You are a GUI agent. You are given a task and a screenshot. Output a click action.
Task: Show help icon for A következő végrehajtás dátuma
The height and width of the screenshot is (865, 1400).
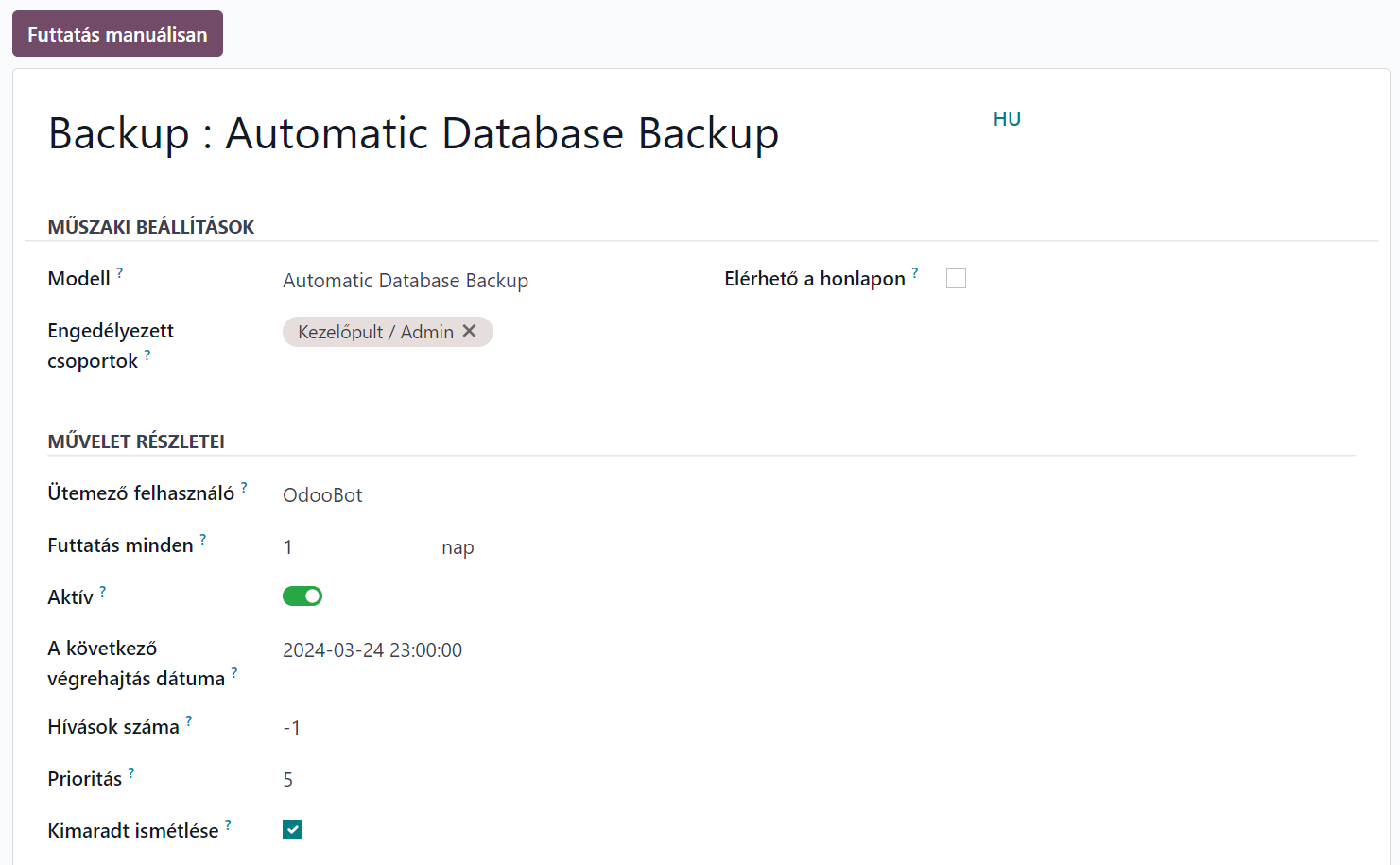coord(234,672)
